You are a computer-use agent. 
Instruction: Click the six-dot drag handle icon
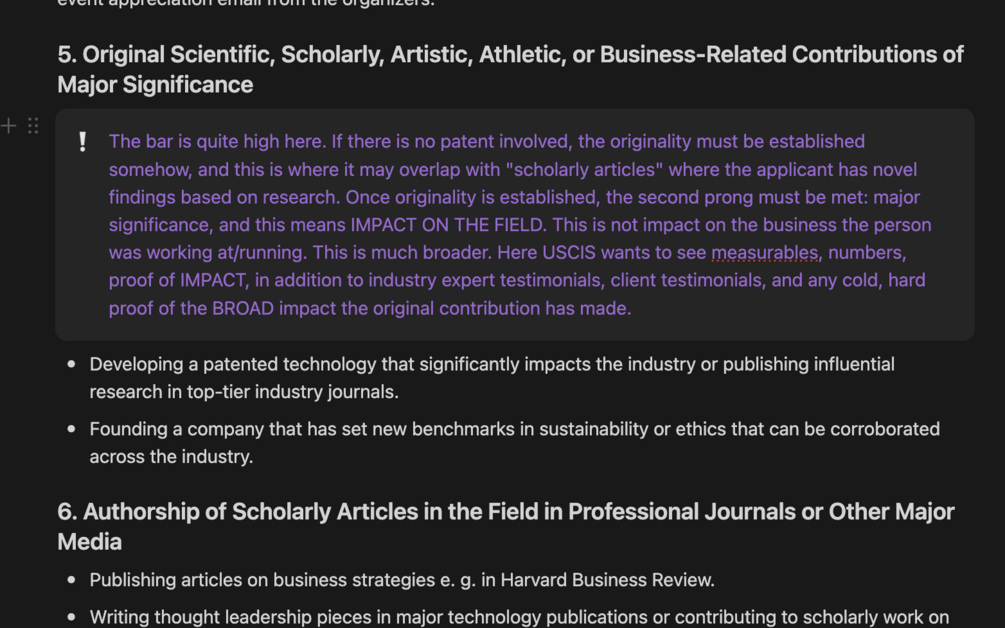click(33, 126)
